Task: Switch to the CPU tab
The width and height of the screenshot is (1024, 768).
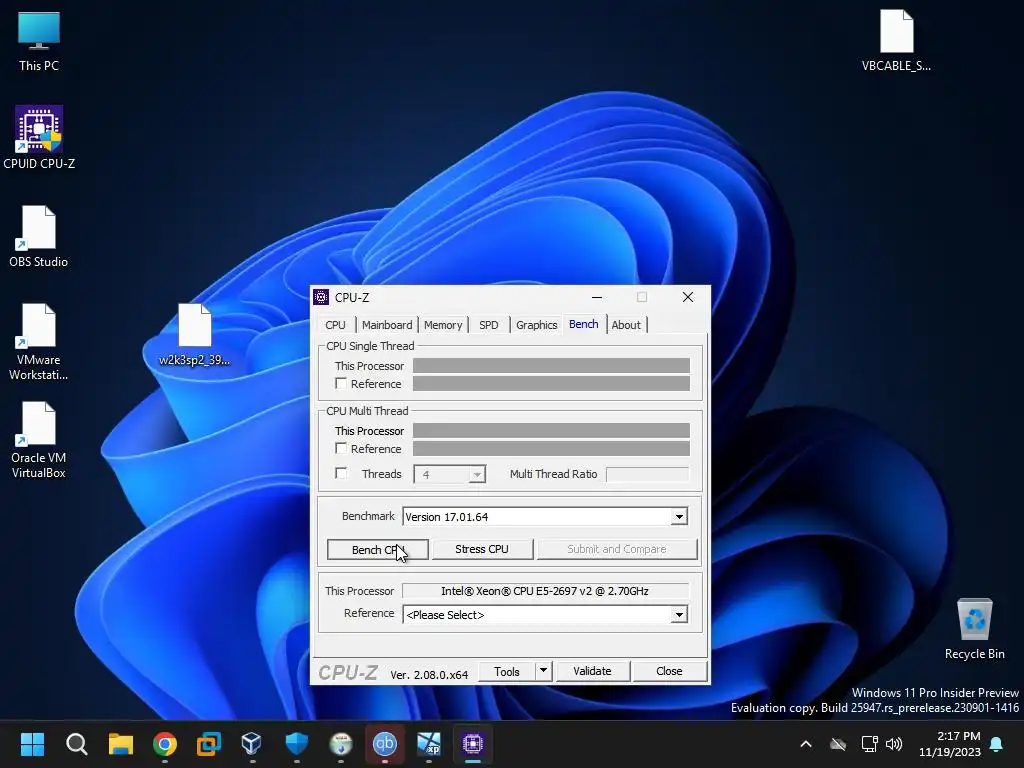Action: click(335, 325)
